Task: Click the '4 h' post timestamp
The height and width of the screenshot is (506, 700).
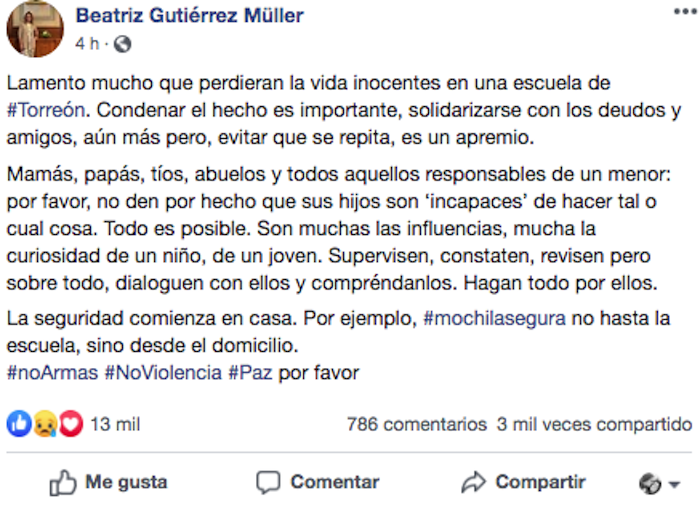Action: point(85,44)
